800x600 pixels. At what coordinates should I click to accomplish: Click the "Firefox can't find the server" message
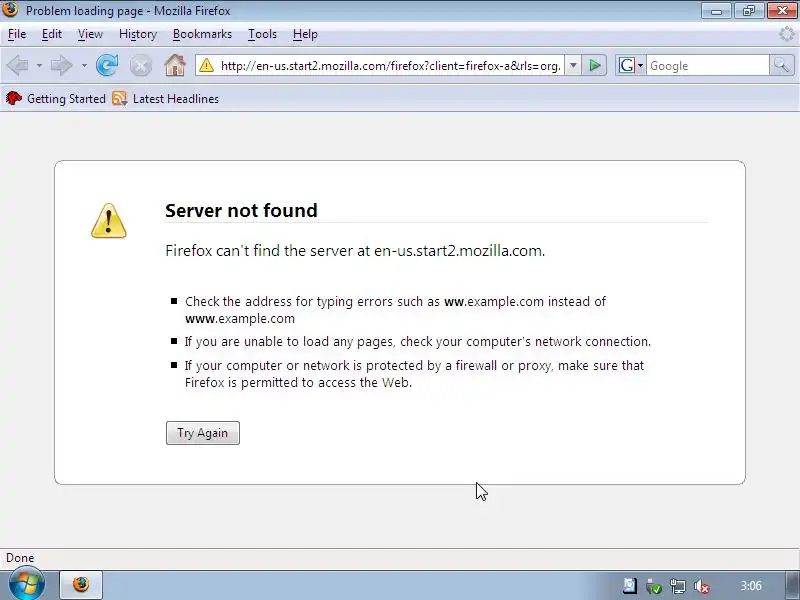coord(355,251)
